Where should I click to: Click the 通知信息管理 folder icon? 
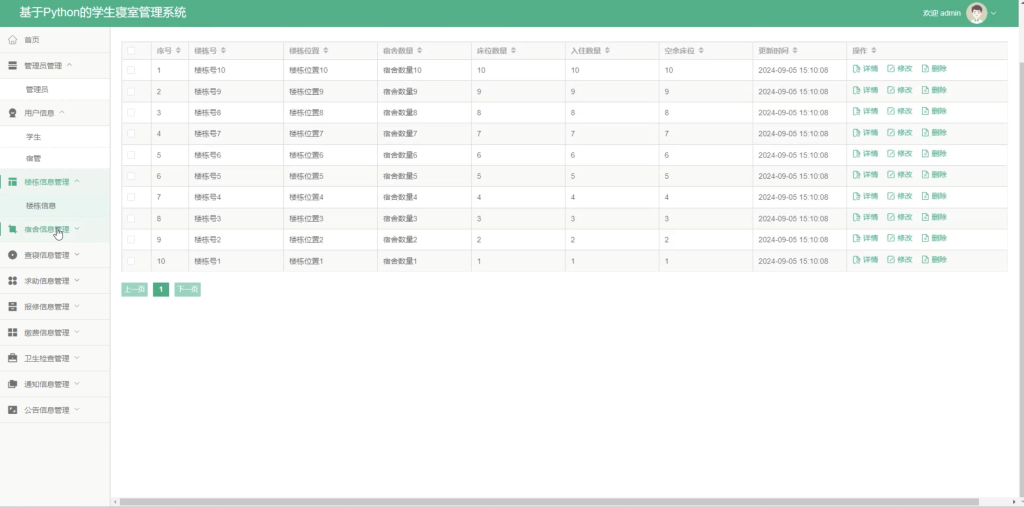12,384
